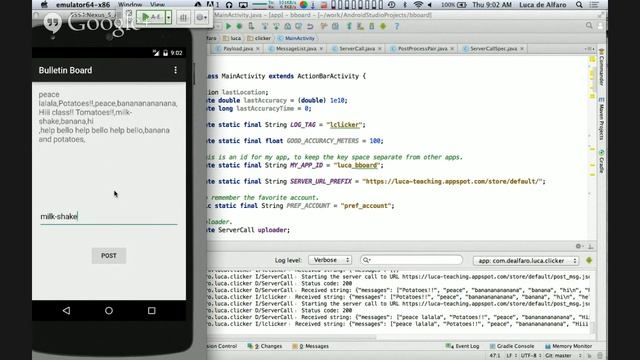Tap the POST button in emulator
Image resolution: width=640 pixels, height=360 pixels.
coord(109,256)
